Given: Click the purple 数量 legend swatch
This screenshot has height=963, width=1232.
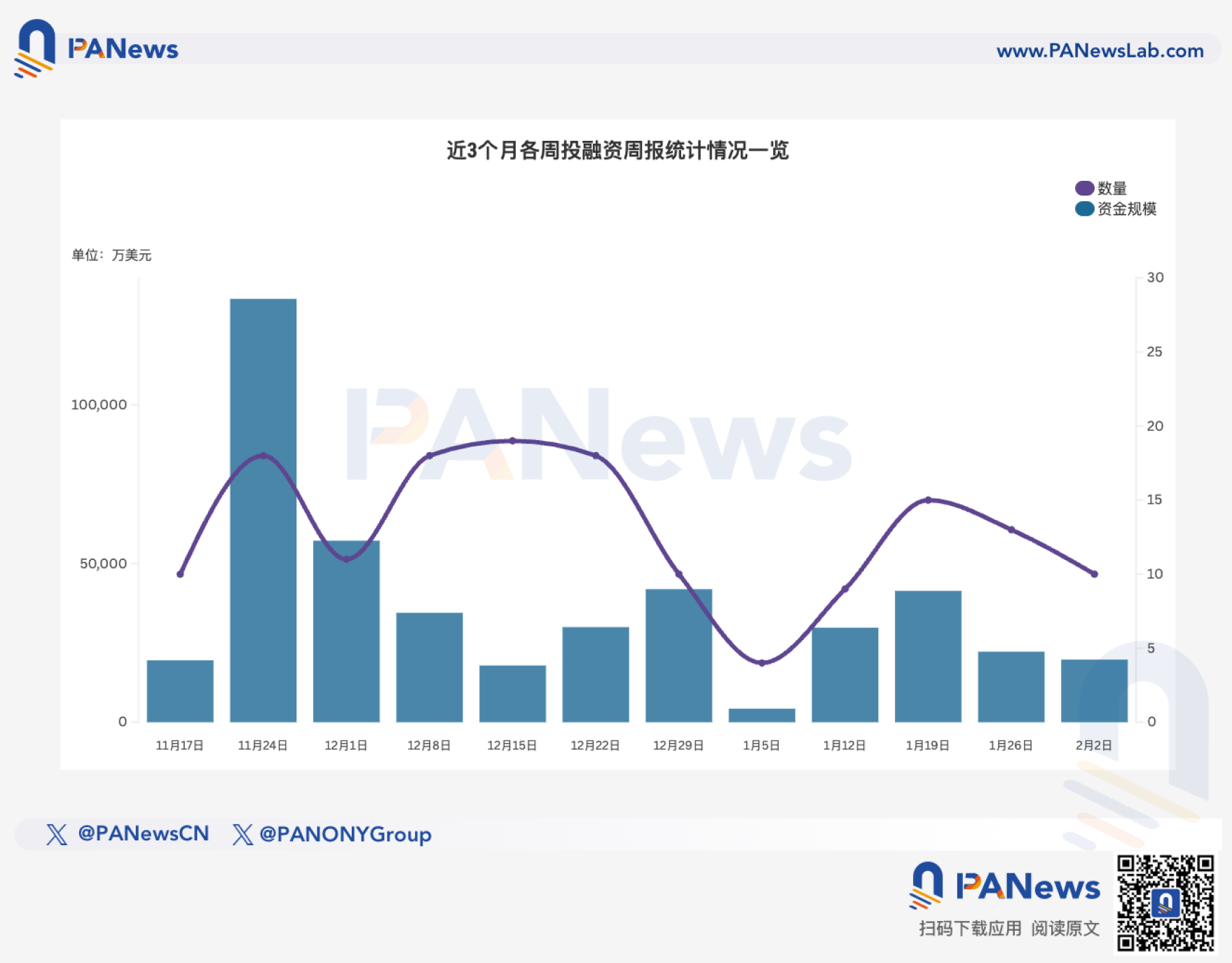Looking at the screenshot, I should click(1084, 189).
